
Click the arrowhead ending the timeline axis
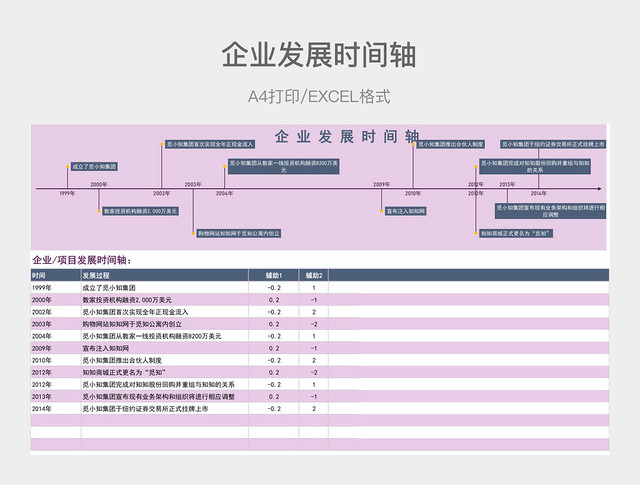pyautogui.click(x=599, y=189)
